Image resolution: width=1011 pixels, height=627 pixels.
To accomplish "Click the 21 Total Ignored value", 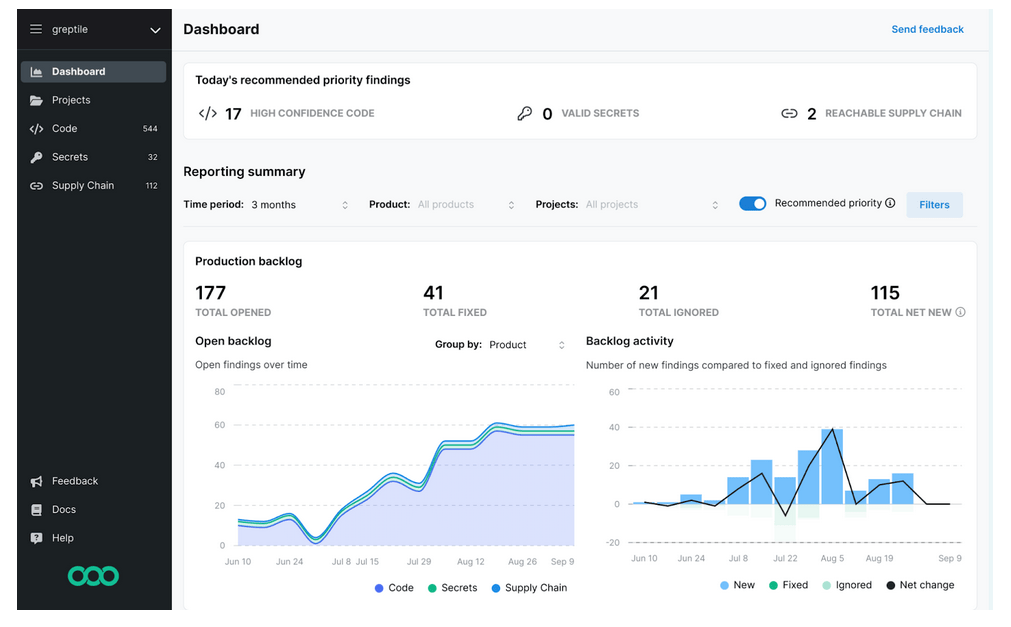I will 649,293.
